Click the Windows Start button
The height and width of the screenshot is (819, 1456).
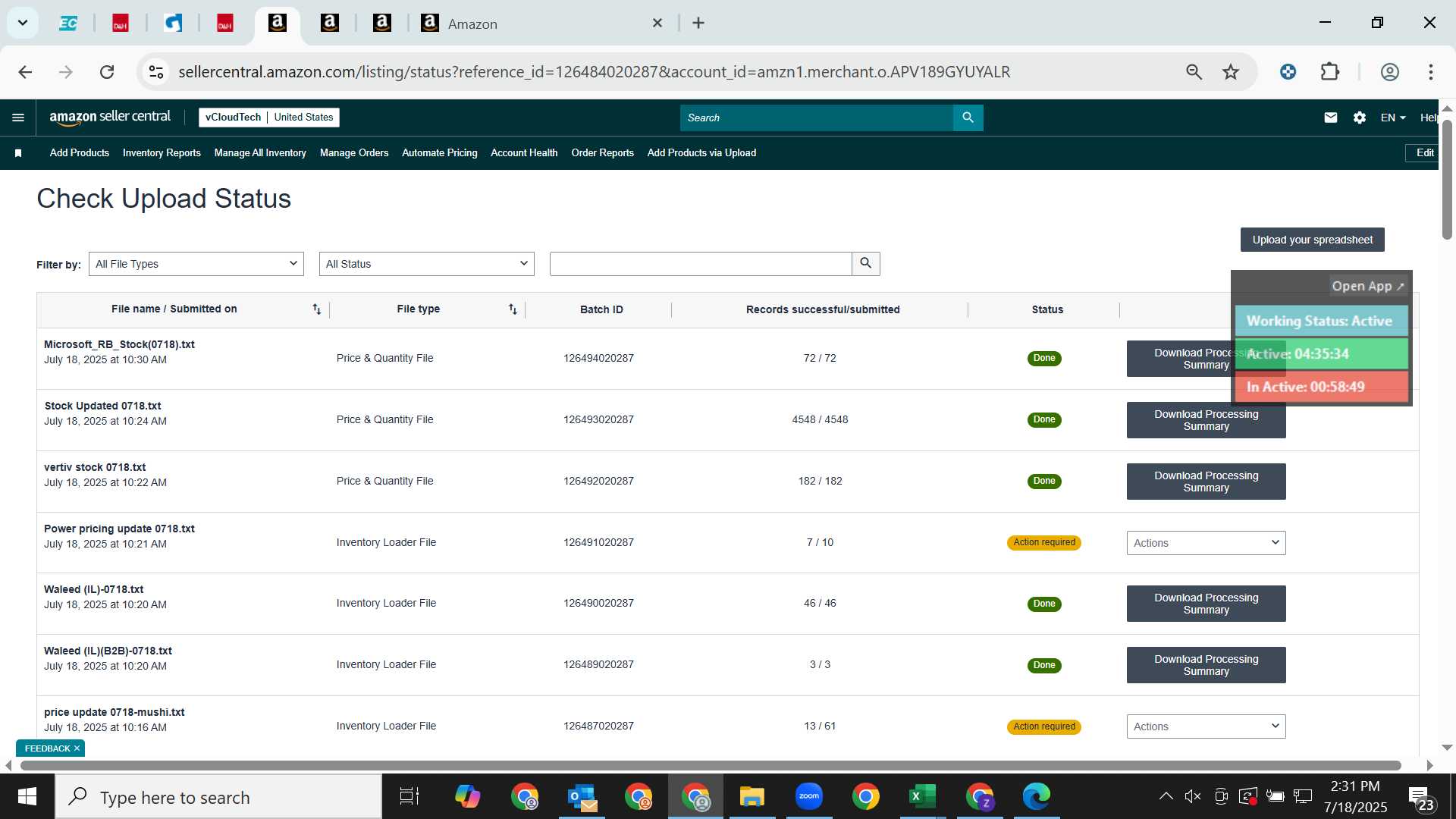[x=27, y=796]
